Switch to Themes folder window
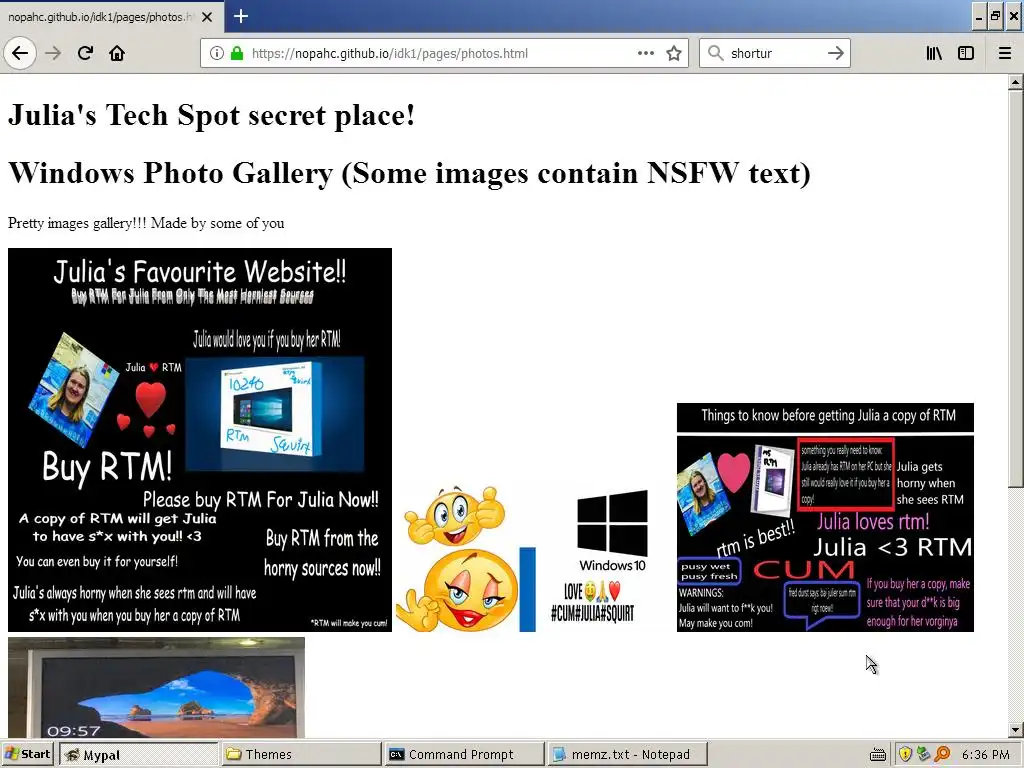 pyautogui.click(x=301, y=754)
